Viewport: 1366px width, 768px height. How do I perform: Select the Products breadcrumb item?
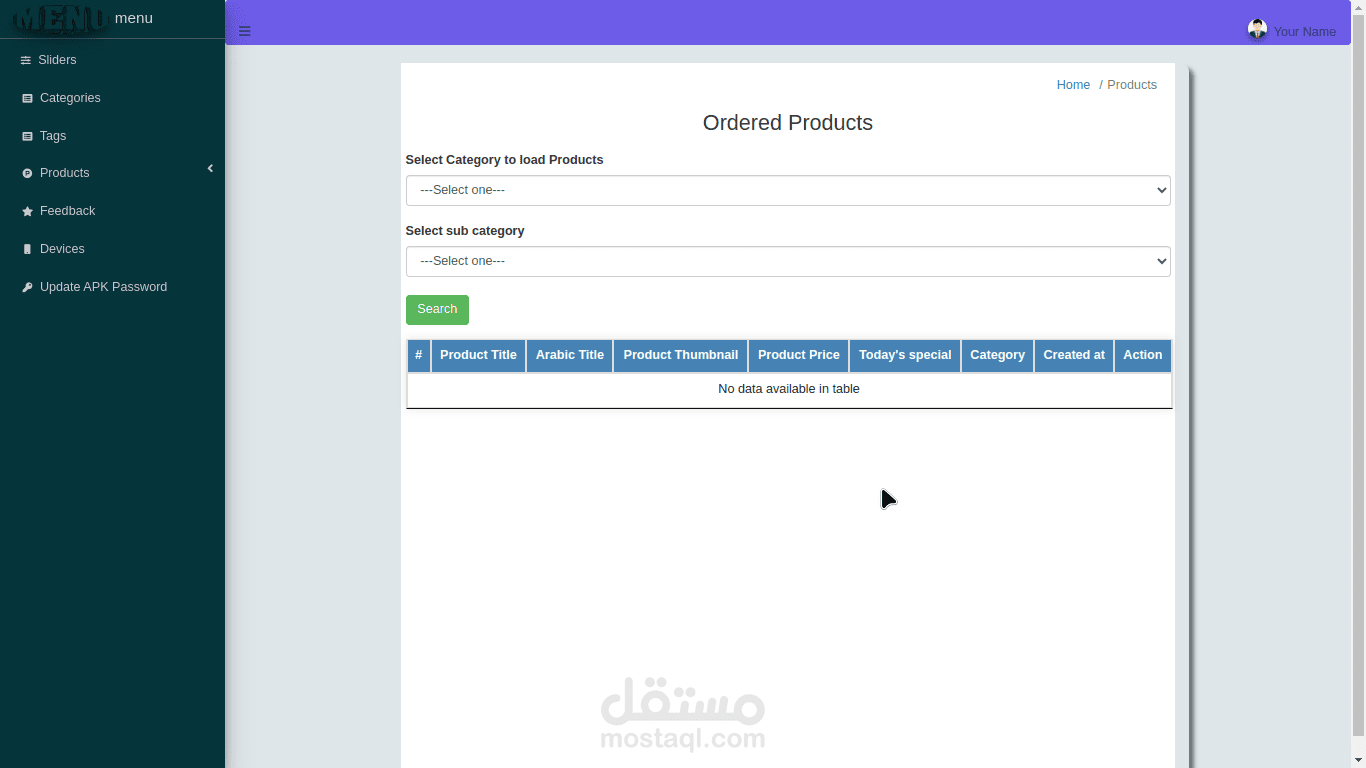[x=1131, y=84]
